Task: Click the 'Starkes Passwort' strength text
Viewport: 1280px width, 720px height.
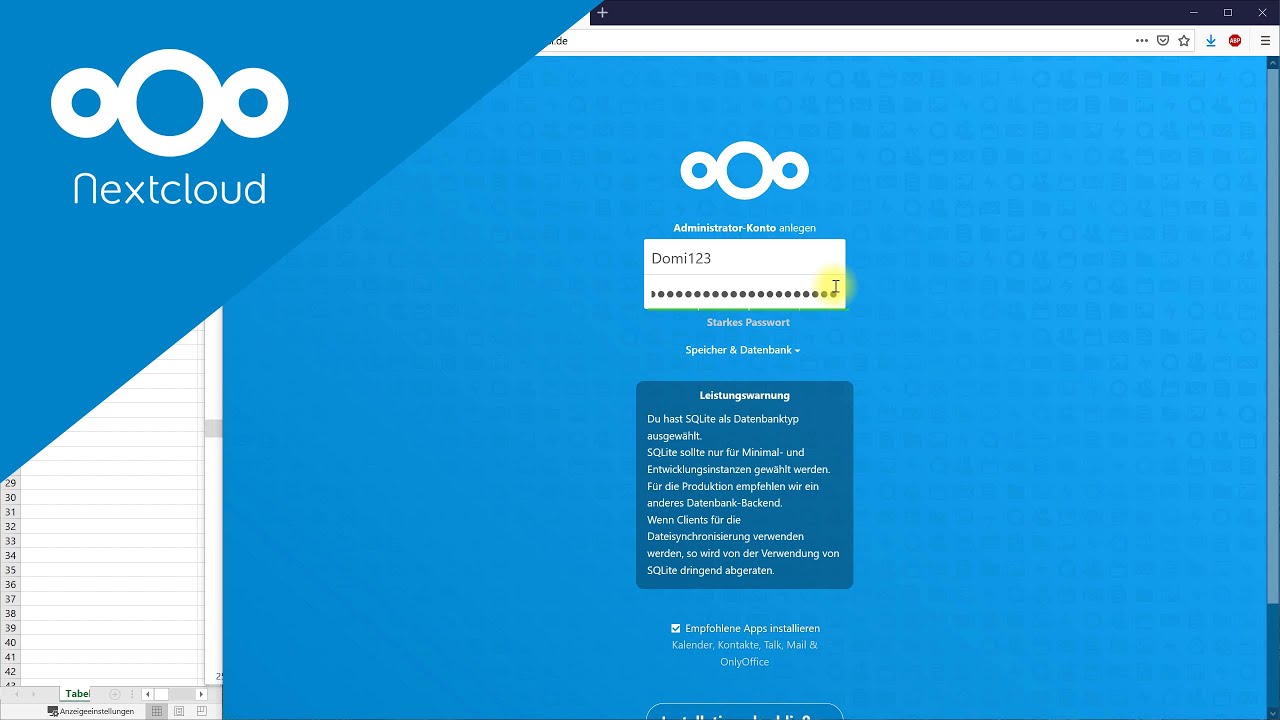Action: point(748,322)
